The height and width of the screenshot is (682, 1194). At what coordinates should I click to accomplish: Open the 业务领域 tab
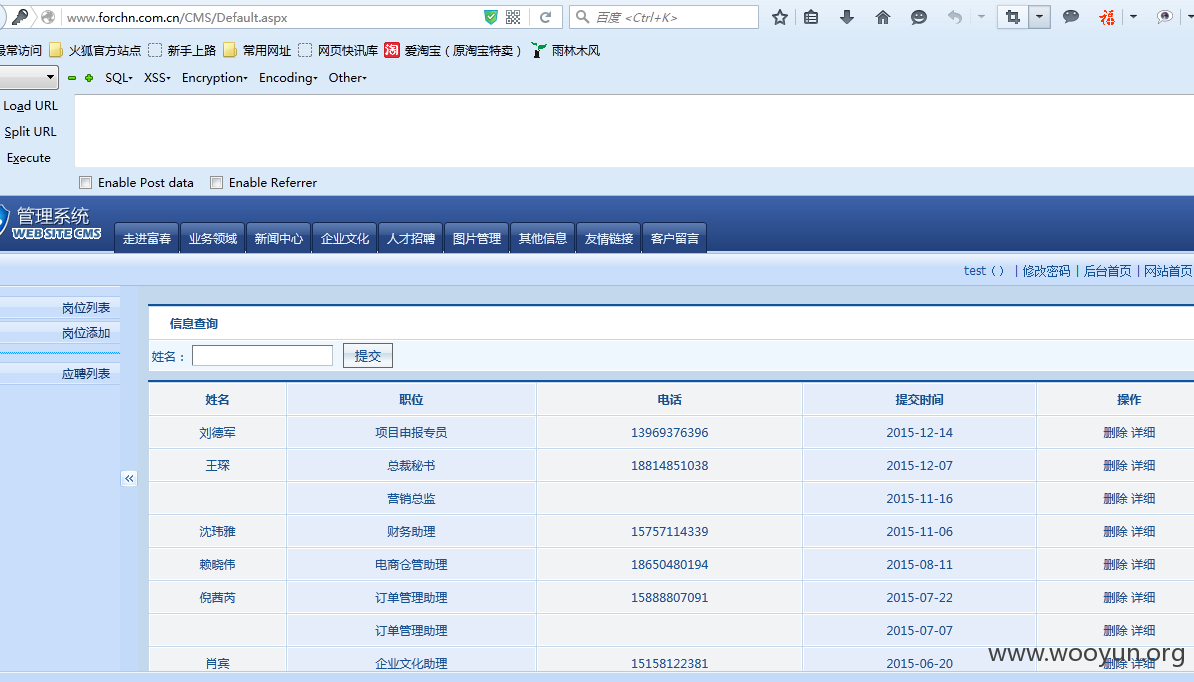point(213,238)
